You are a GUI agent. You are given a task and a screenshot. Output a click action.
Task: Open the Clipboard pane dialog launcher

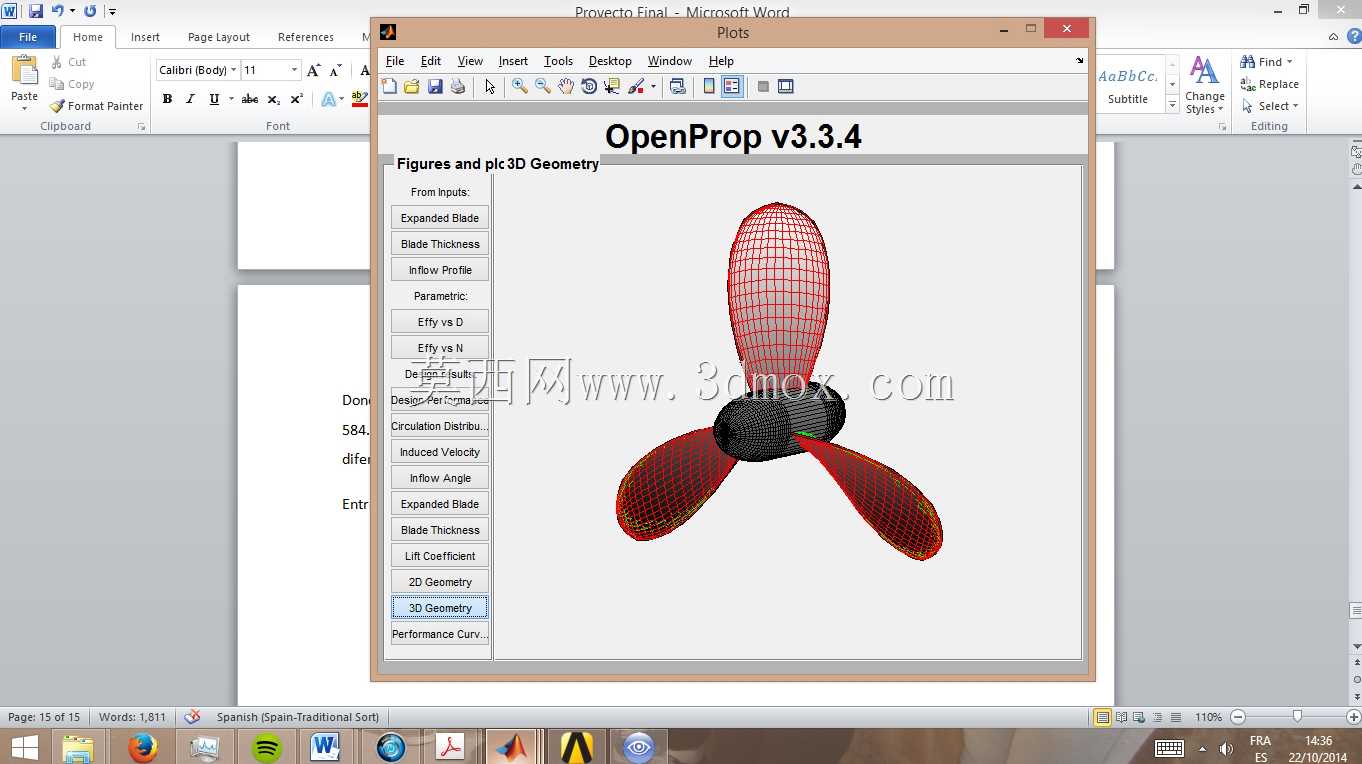[141, 127]
